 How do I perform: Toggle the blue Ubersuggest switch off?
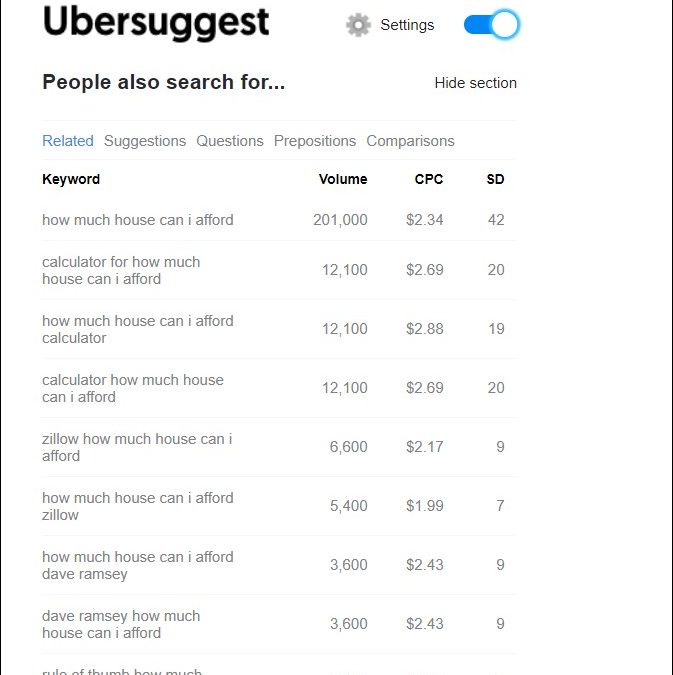tap(491, 25)
